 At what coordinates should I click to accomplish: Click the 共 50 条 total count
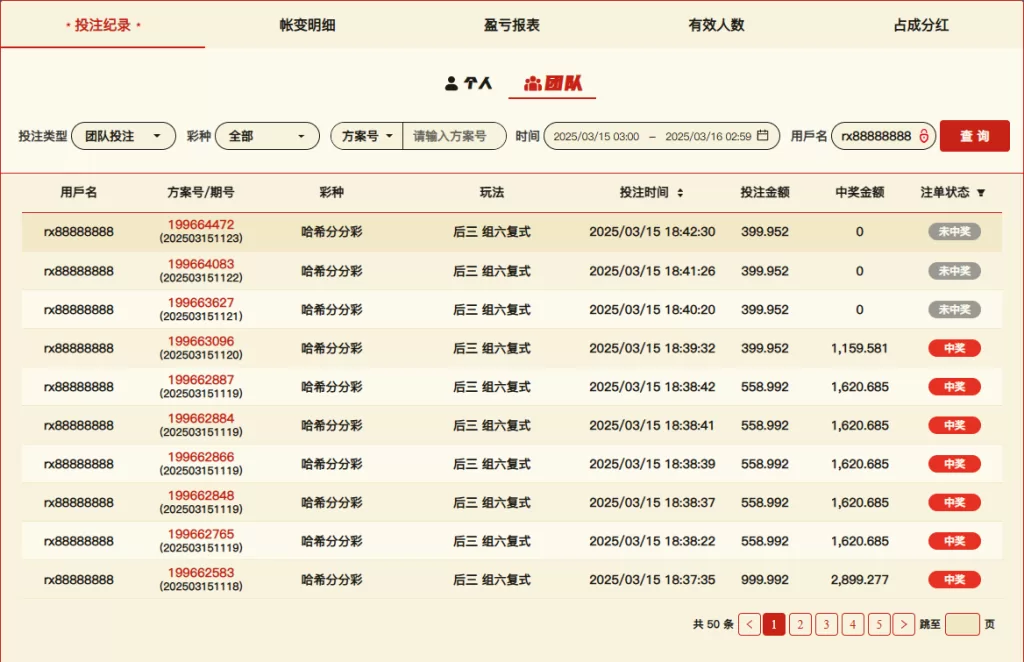(x=713, y=624)
